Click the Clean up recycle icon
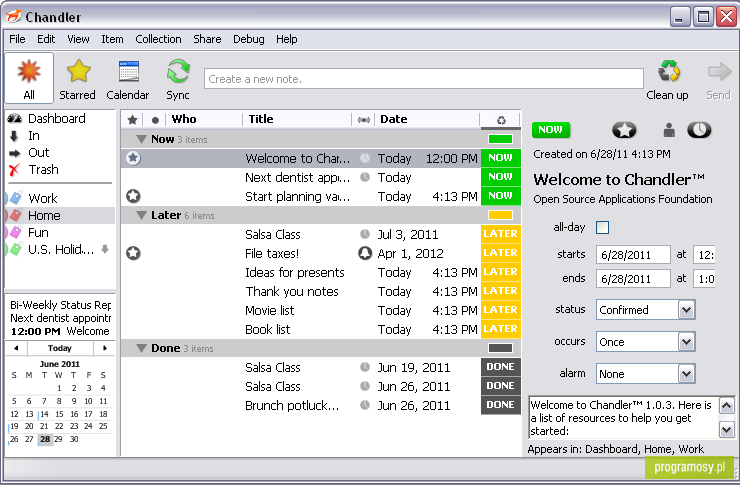Screen dimensions: 740x485 (x=669, y=72)
